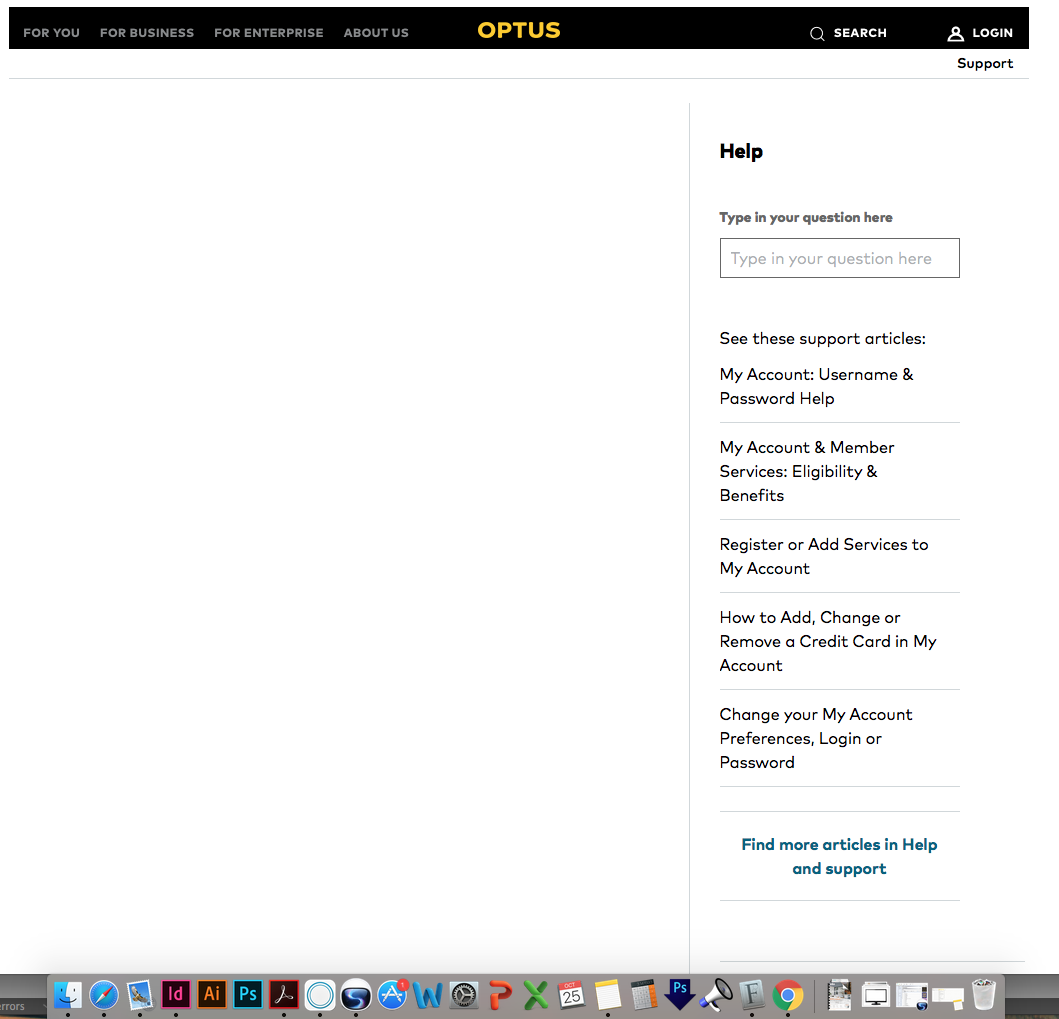The image size is (1059, 1019).
Task: Open the blue S helmet app in dock
Action: pos(356,995)
